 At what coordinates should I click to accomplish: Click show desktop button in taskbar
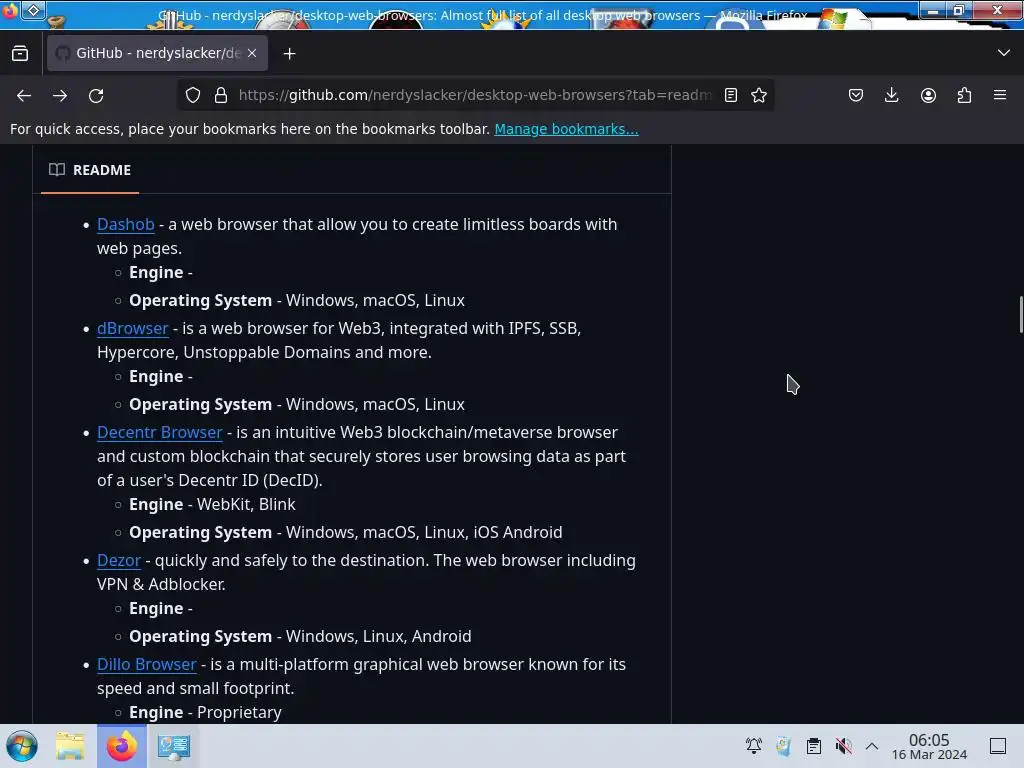(998, 745)
